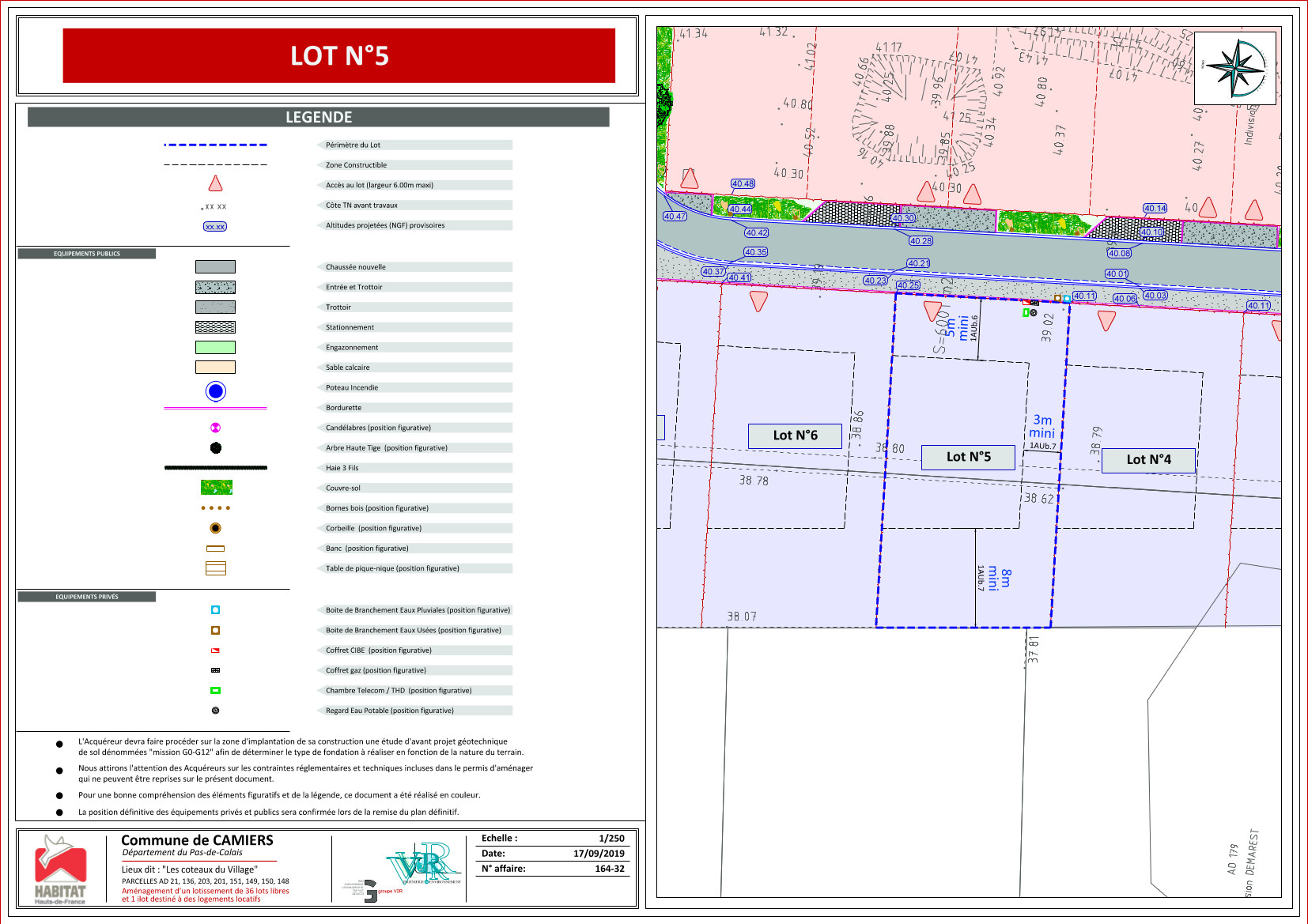
Task: Click the LEGENDE header bar
Action: (x=319, y=117)
